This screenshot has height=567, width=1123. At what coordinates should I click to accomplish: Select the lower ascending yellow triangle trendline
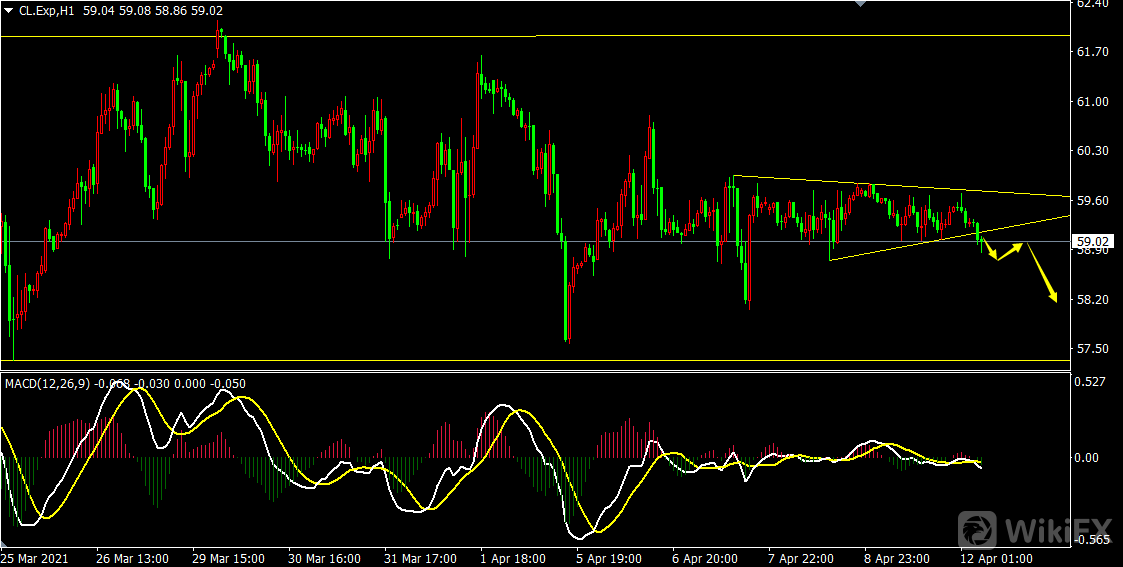coord(900,247)
